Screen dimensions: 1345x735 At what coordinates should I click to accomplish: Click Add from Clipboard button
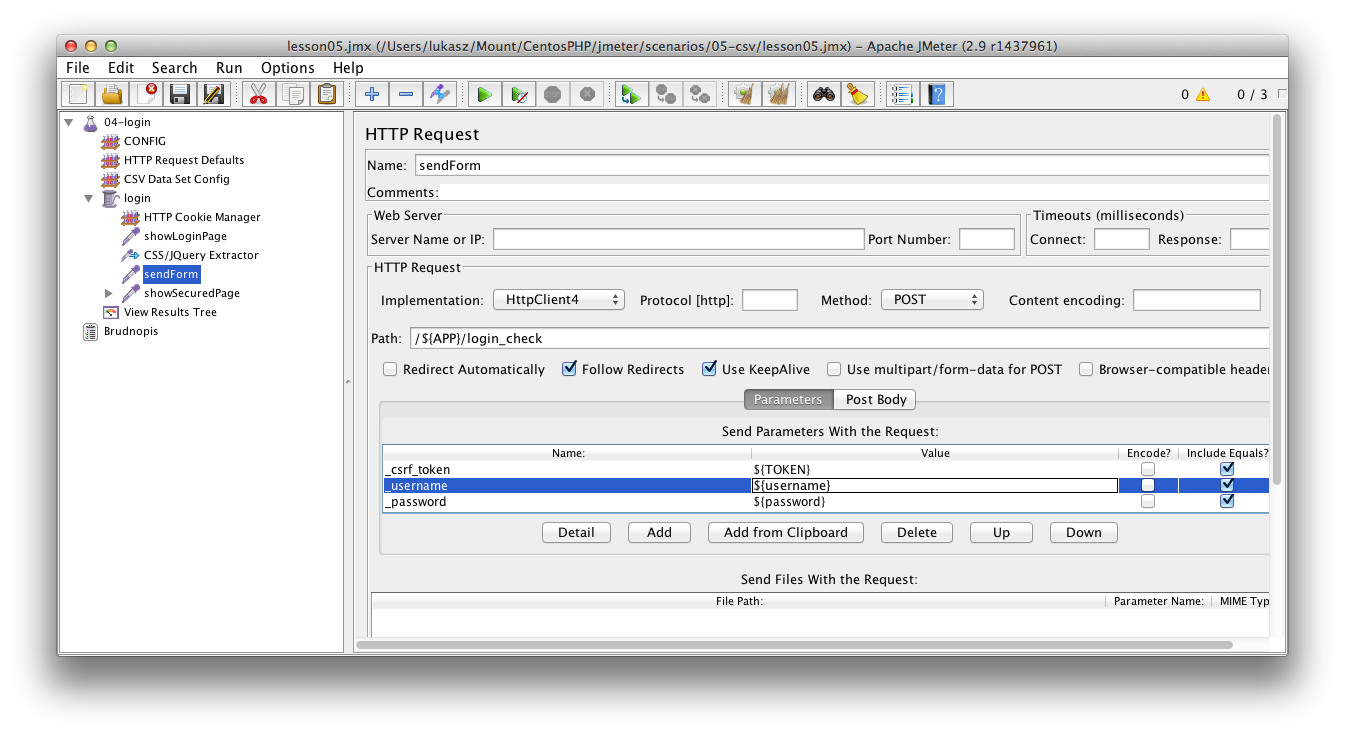pyautogui.click(x=786, y=532)
